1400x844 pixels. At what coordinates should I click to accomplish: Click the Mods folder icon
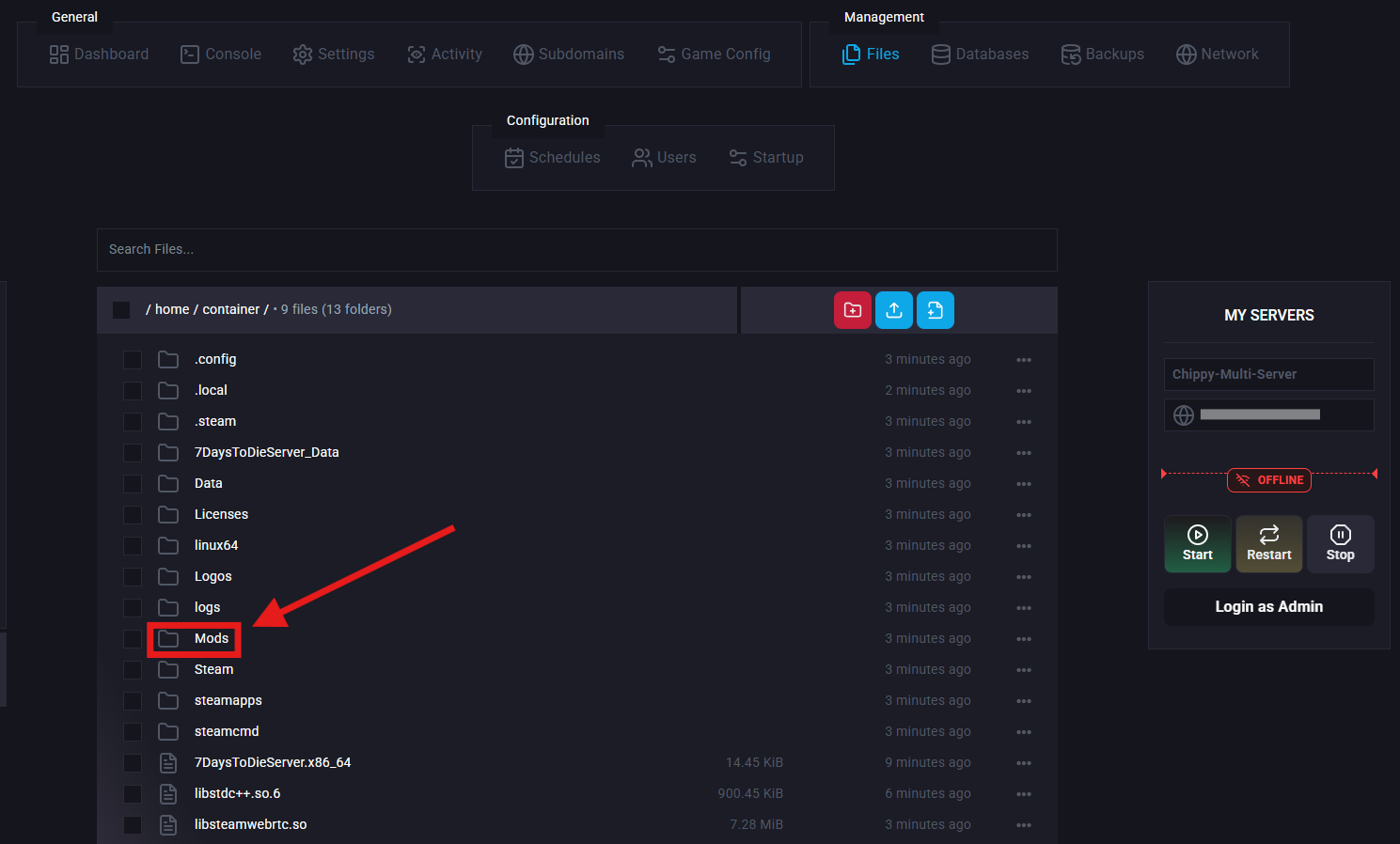(x=168, y=638)
